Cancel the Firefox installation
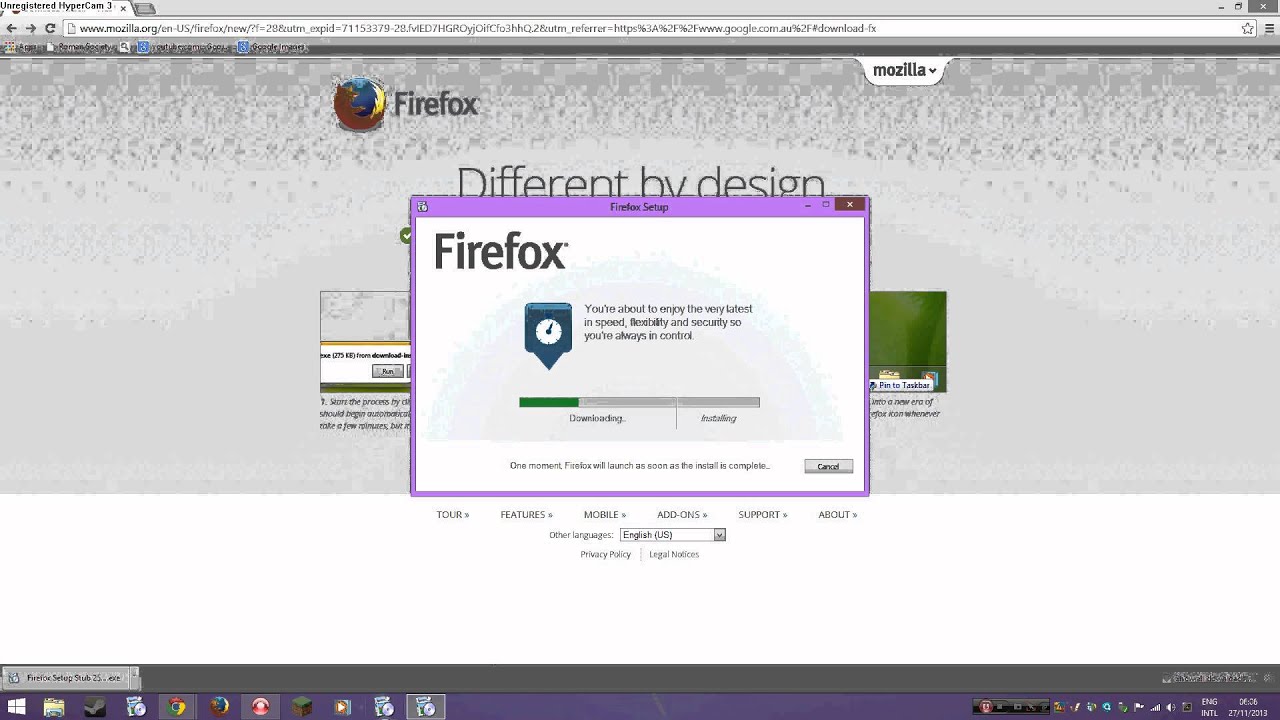Image resolution: width=1280 pixels, height=720 pixels. pos(828,466)
